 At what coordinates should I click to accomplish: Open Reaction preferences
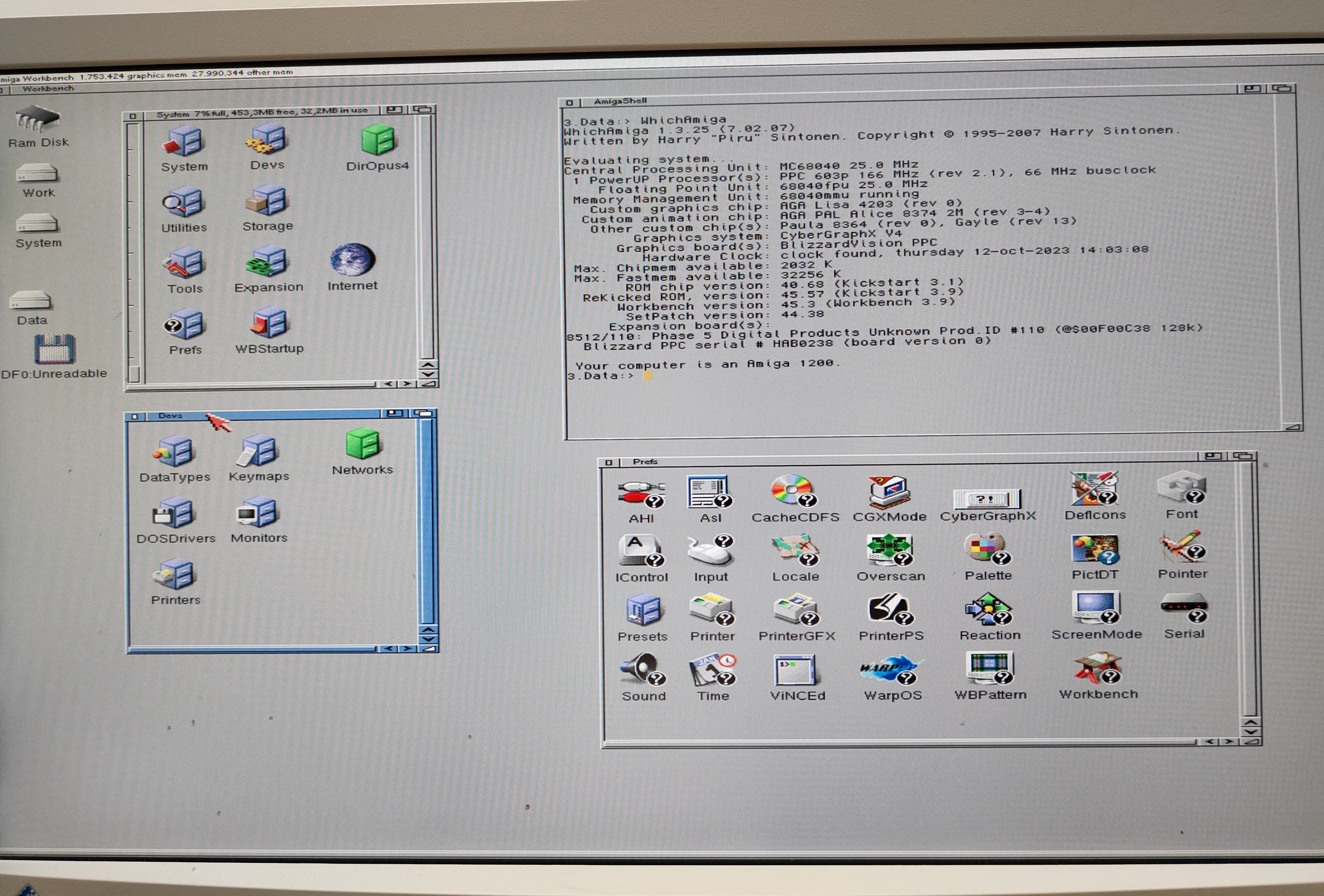click(988, 608)
